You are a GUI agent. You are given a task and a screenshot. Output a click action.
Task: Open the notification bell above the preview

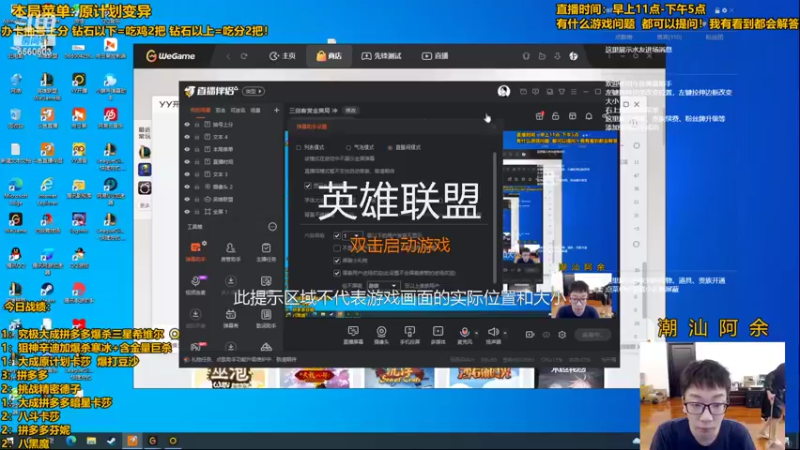(589, 116)
